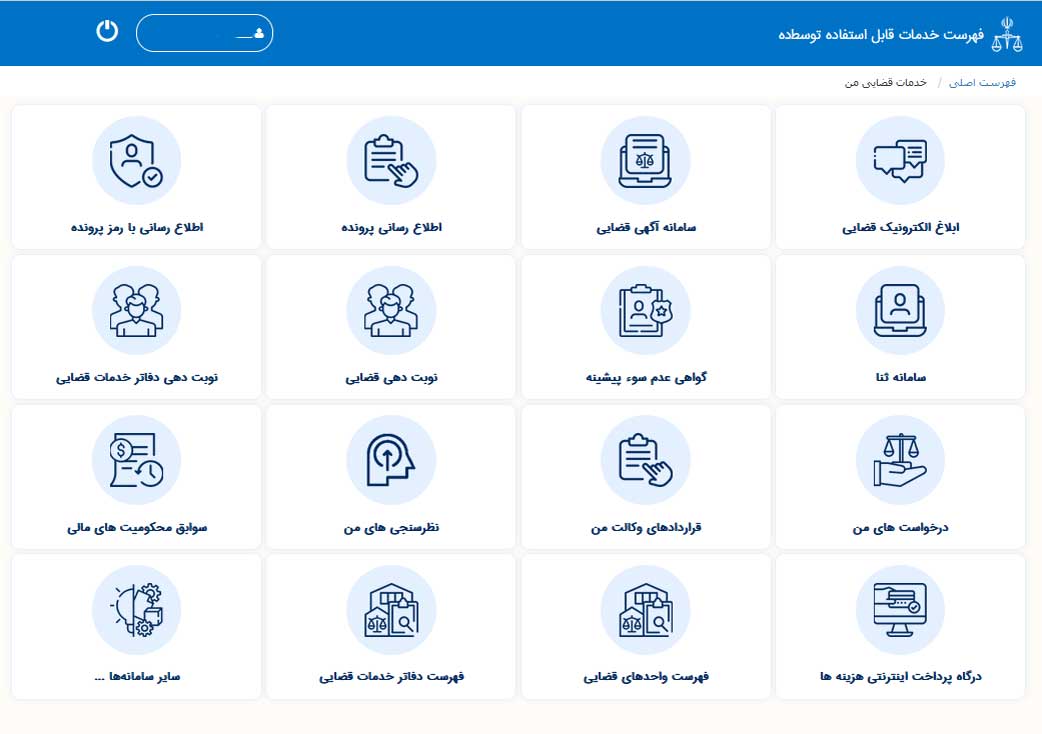Click the power logout icon in header

click(107, 31)
